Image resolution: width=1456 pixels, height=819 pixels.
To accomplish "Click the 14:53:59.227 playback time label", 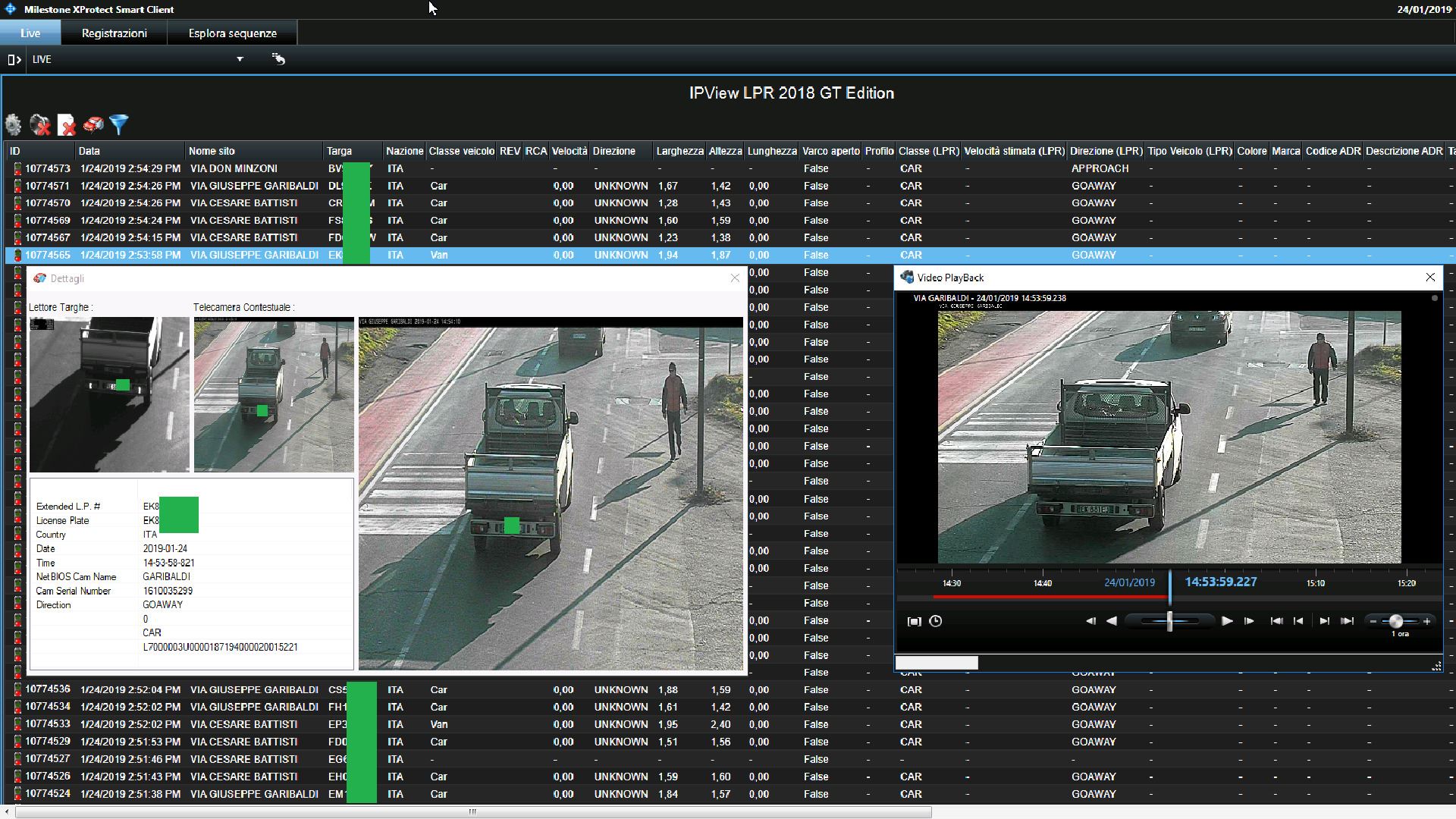I will pyautogui.click(x=1221, y=582).
